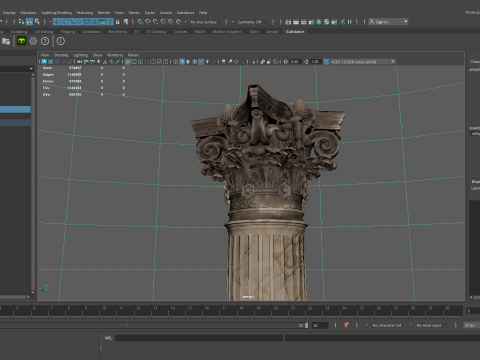
Task: Toggle color management view transform icon
Action: click(326, 62)
